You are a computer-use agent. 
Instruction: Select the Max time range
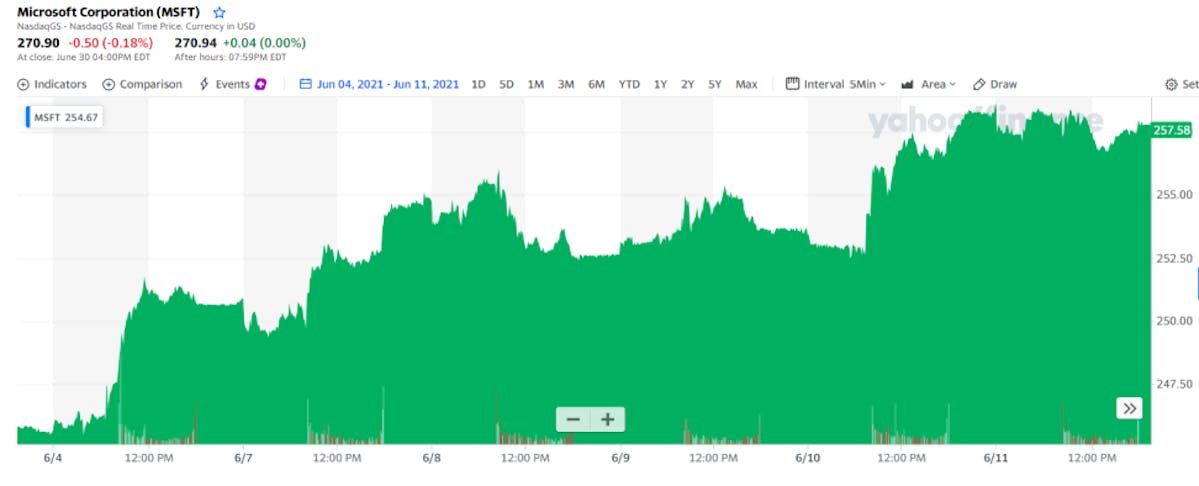pyautogui.click(x=746, y=84)
